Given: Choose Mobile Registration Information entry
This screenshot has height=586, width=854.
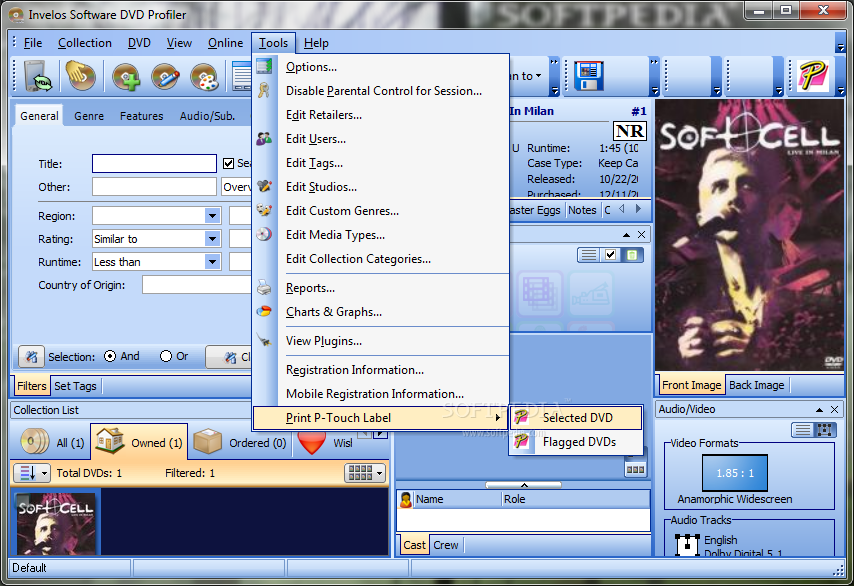Looking at the screenshot, I should point(375,394).
